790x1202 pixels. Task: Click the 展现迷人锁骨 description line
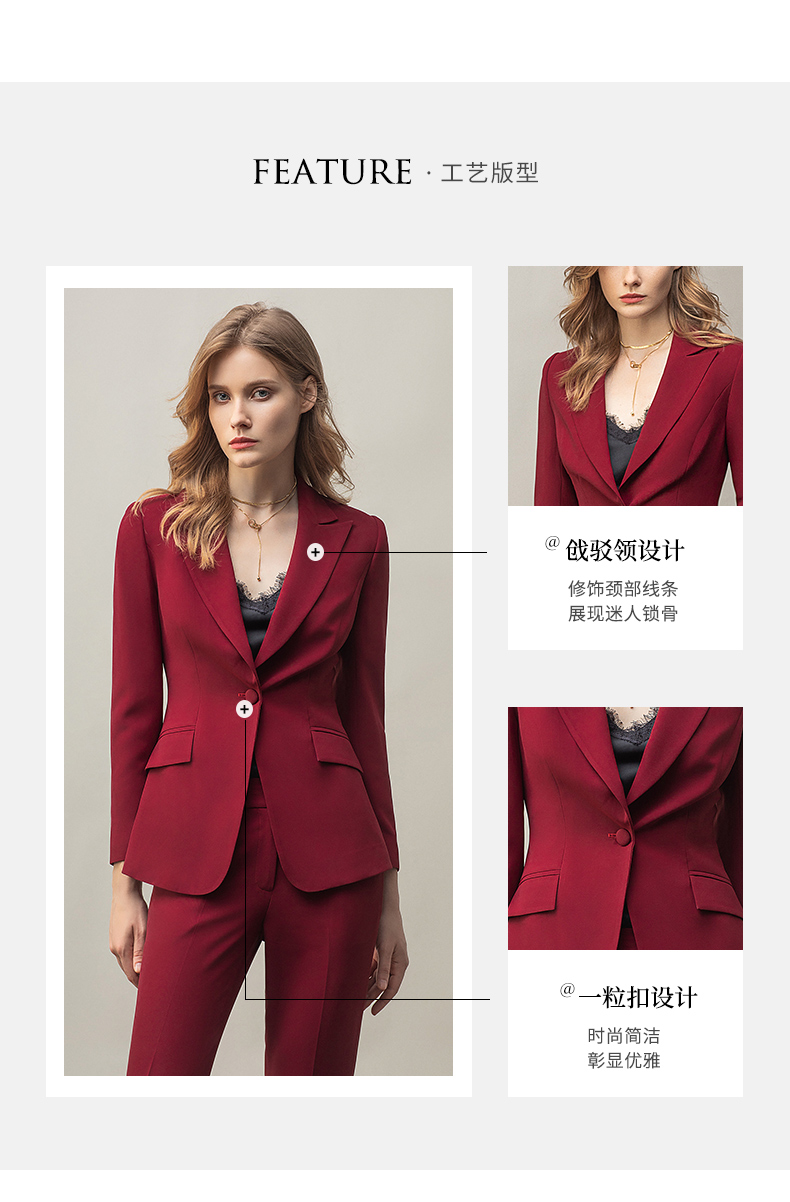click(623, 614)
